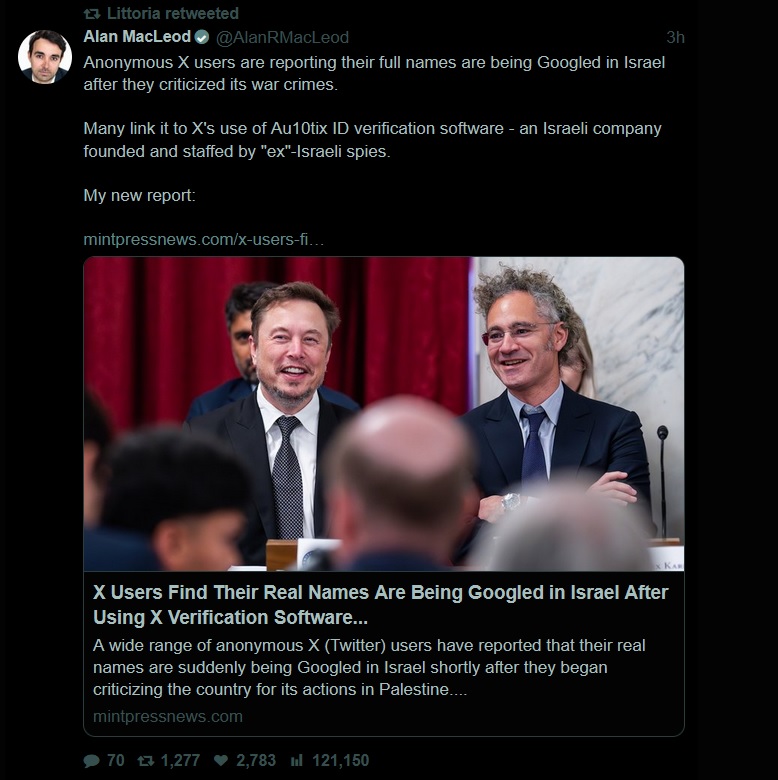Open the 'Alan MacLeod' display name
The height and width of the screenshot is (780, 778).
[x=136, y=38]
